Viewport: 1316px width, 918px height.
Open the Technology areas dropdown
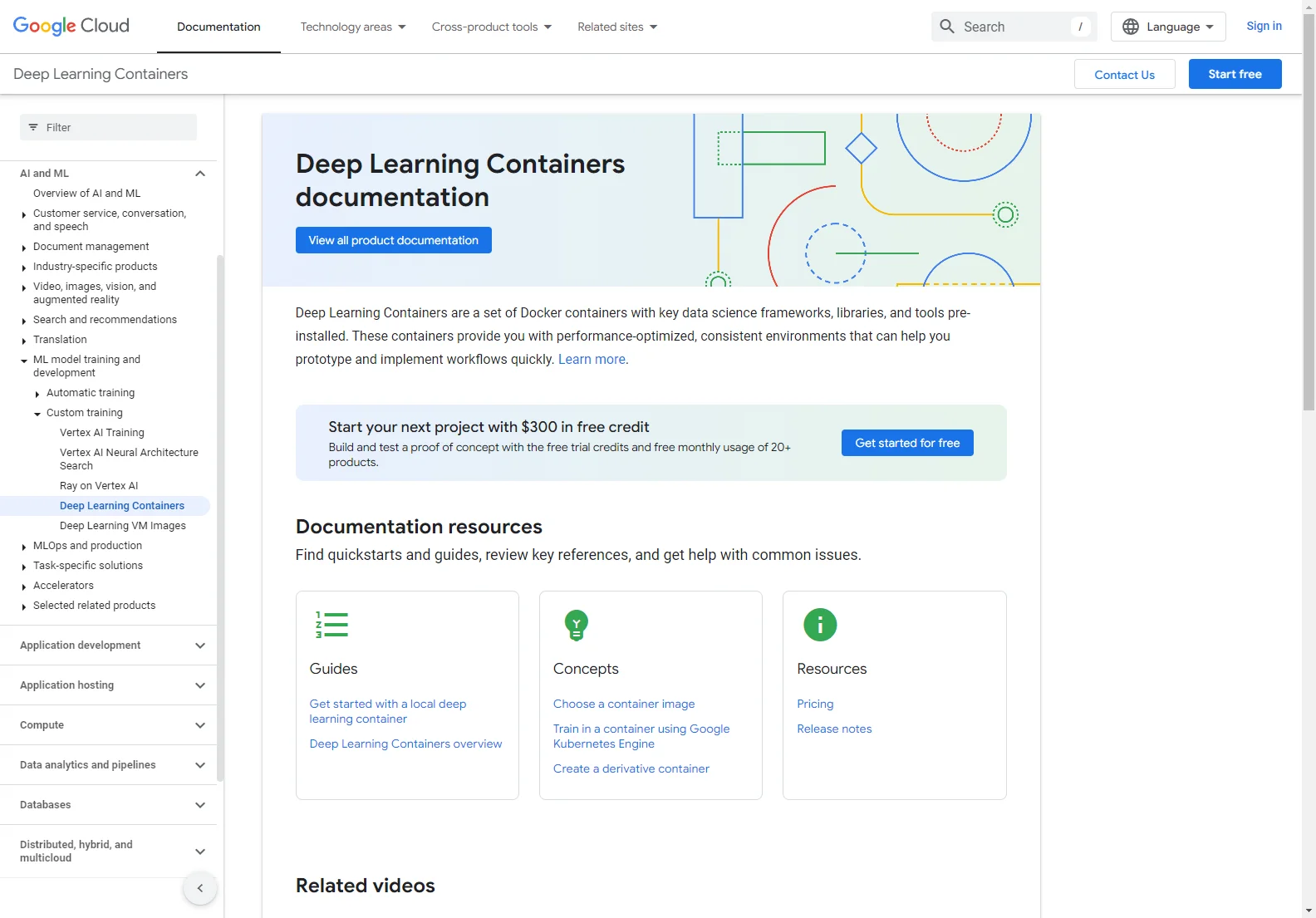pos(353,27)
